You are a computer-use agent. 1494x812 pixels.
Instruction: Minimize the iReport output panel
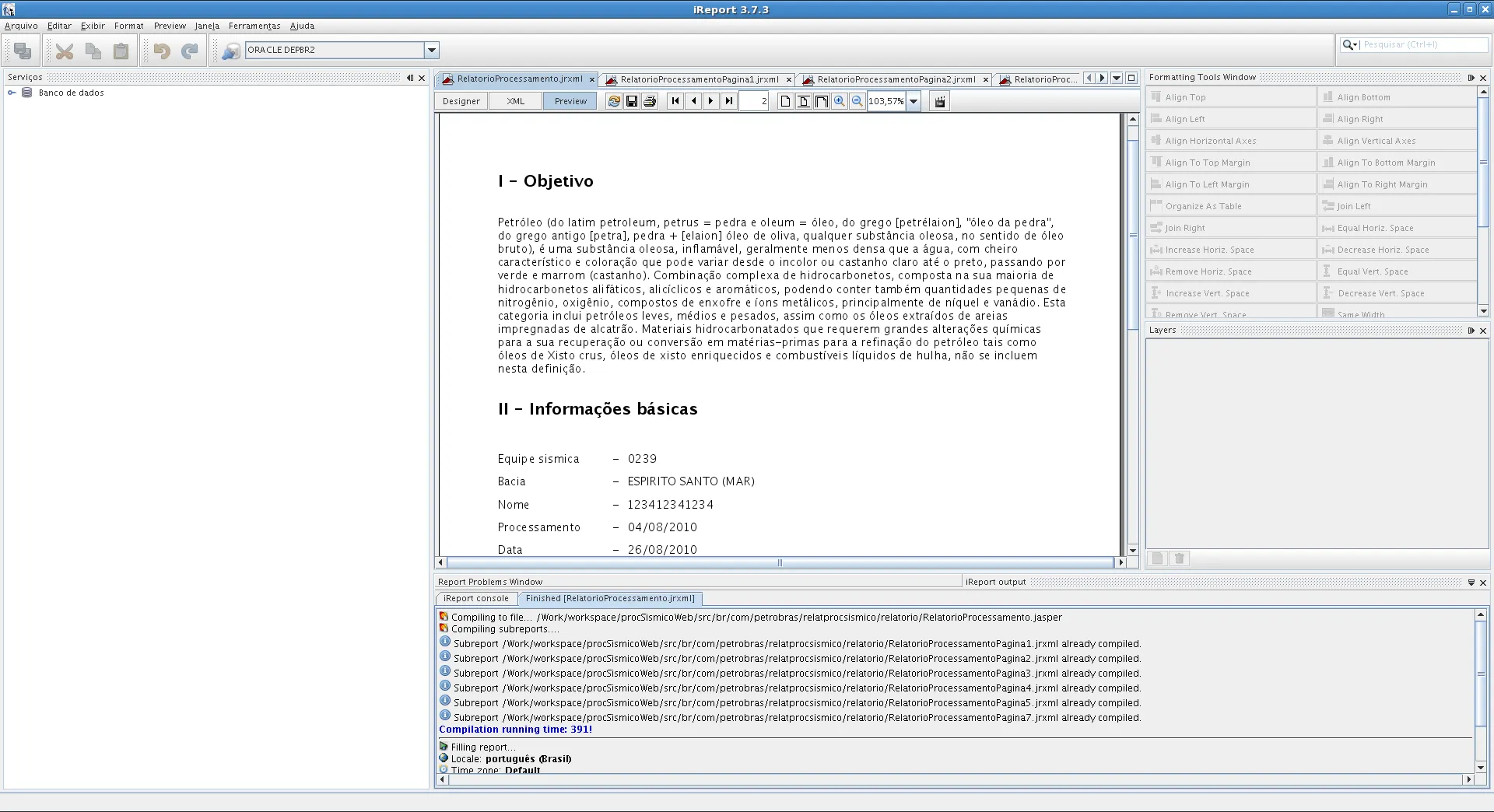point(1471,583)
